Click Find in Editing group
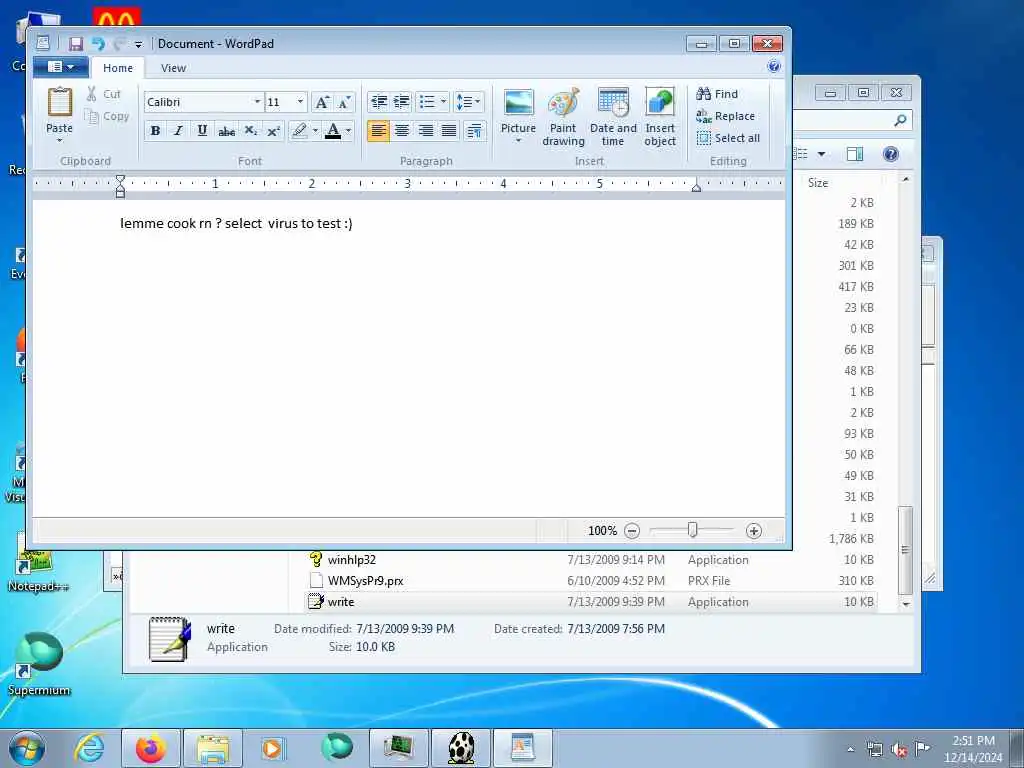Image resolution: width=1024 pixels, height=768 pixels. (x=717, y=94)
